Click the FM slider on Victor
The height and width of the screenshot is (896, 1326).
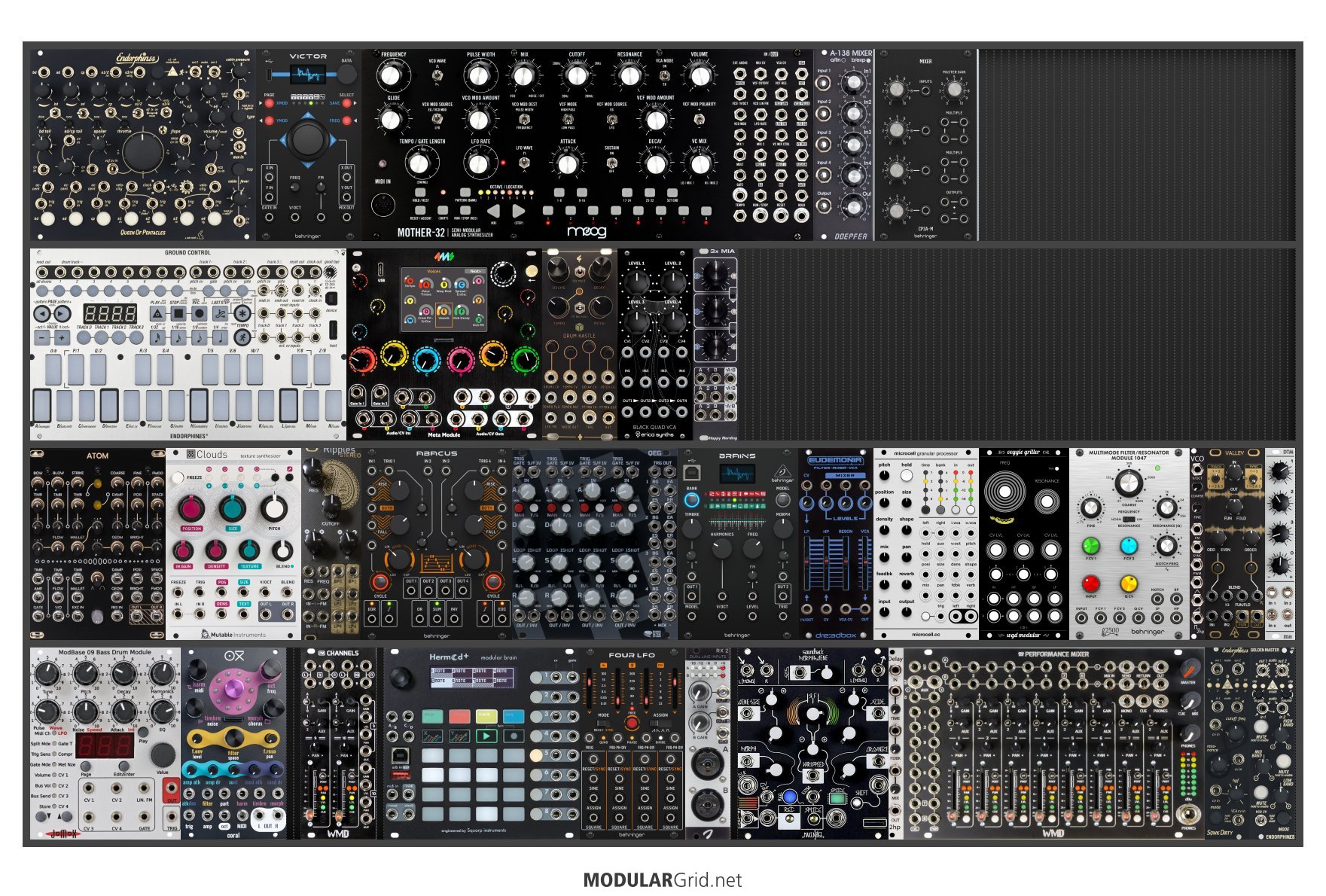pos(321,188)
